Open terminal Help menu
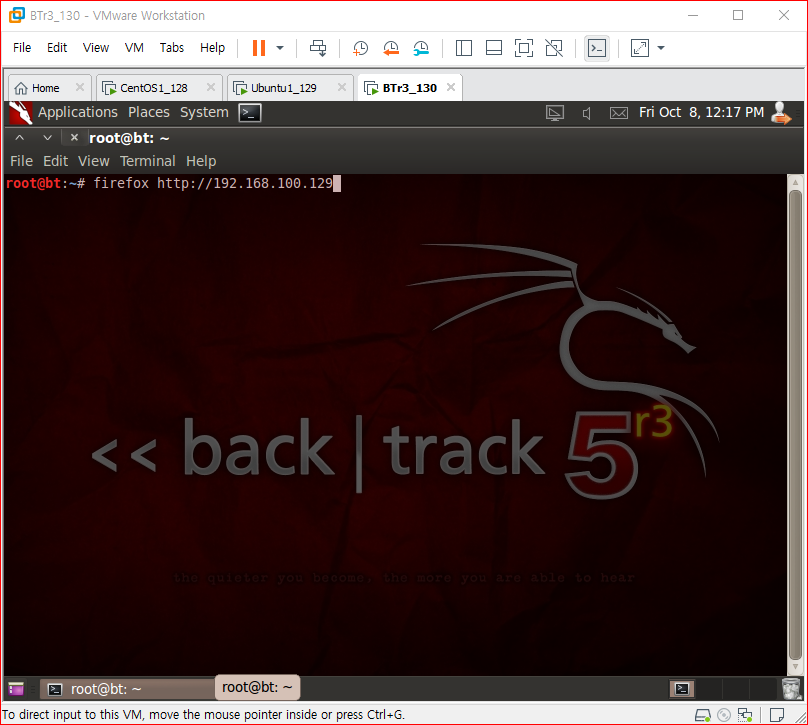The image size is (808, 725). [201, 161]
